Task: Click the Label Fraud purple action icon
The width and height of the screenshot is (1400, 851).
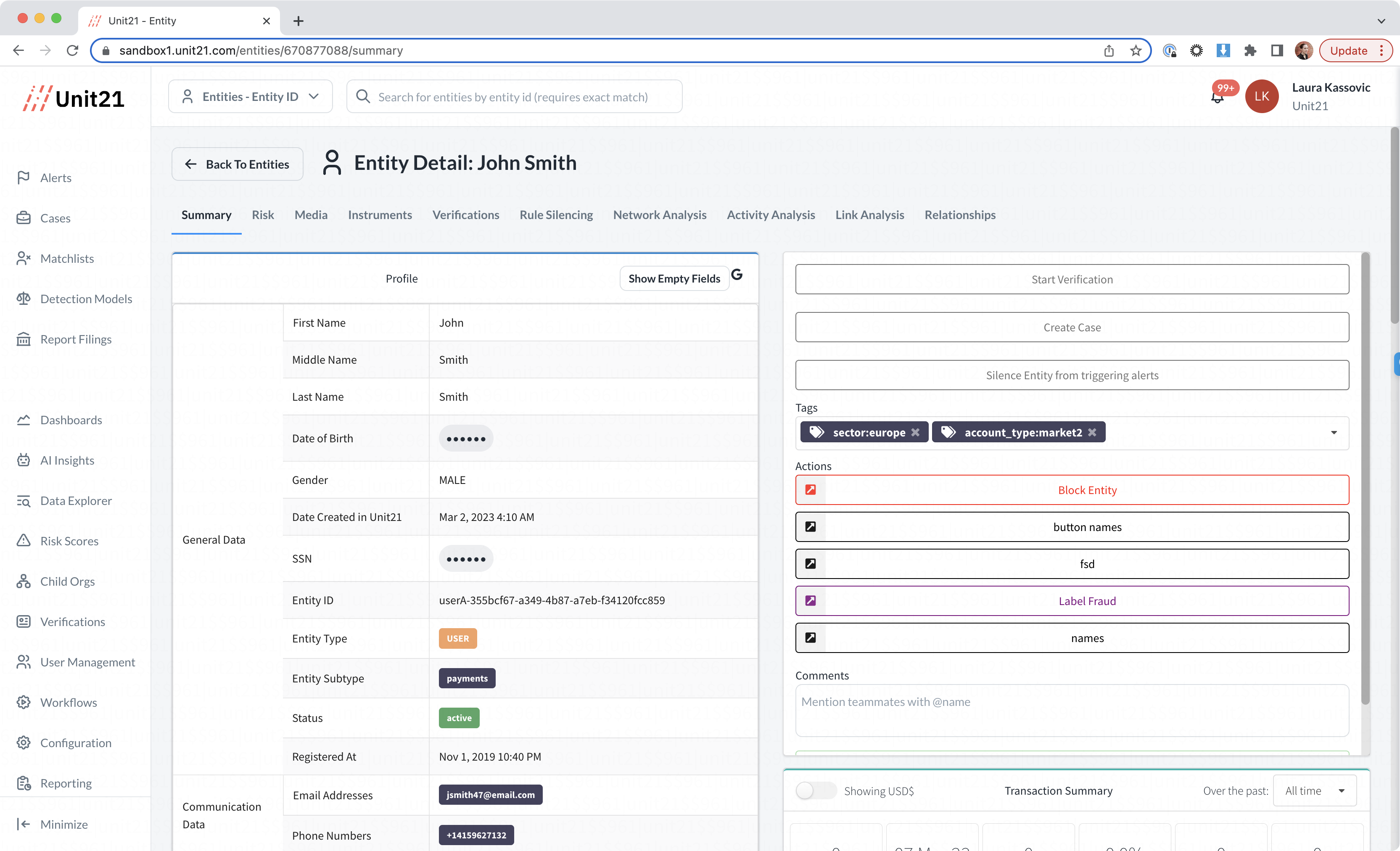Action: pyautogui.click(x=811, y=600)
